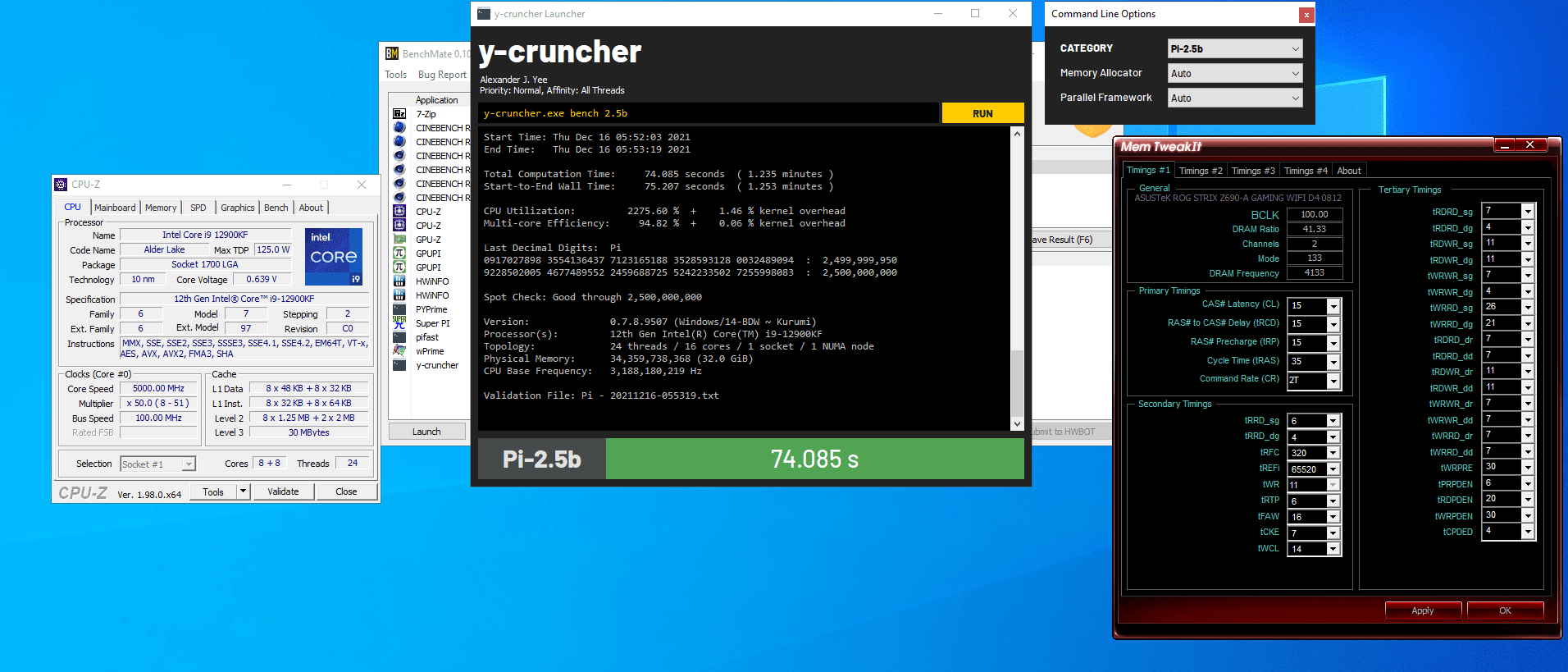Click the BenchMate logo in its title bar
The height and width of the screenshot is (672, 1568).
click(392, 53)
